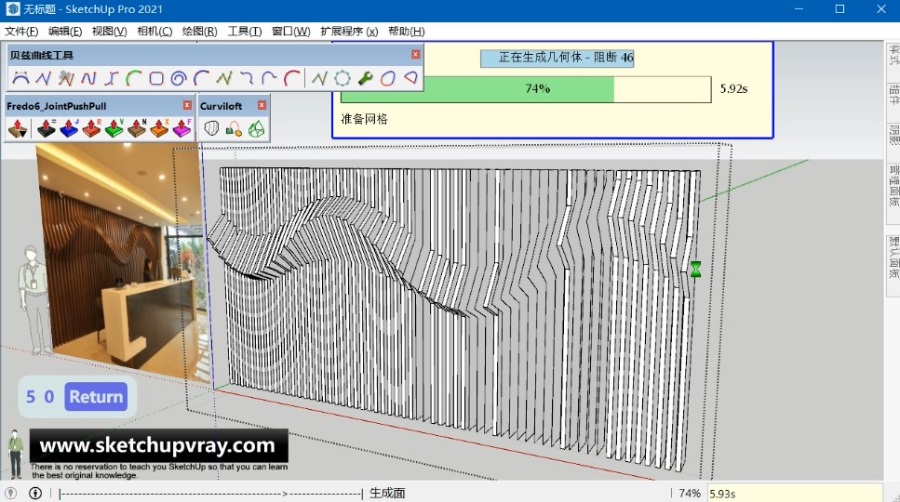Select the green Vector Push Pull V tool
Viewport: 900px width, 502px height.
coord(114,129)
